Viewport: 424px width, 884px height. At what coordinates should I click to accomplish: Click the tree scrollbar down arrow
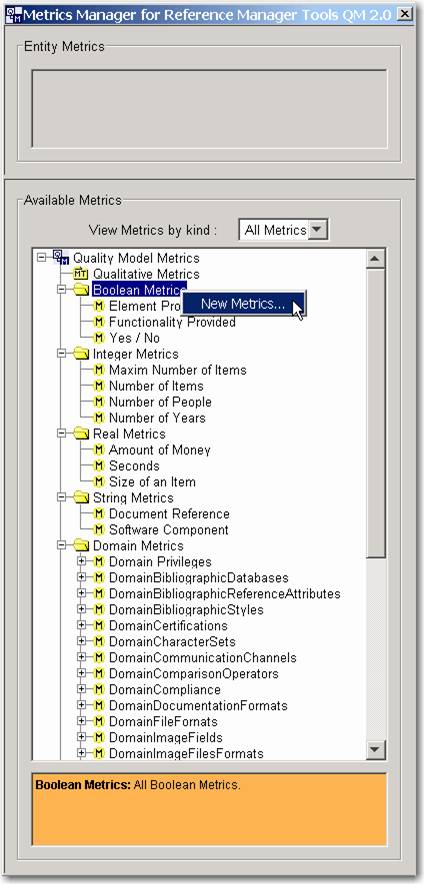tap(376, 749)
